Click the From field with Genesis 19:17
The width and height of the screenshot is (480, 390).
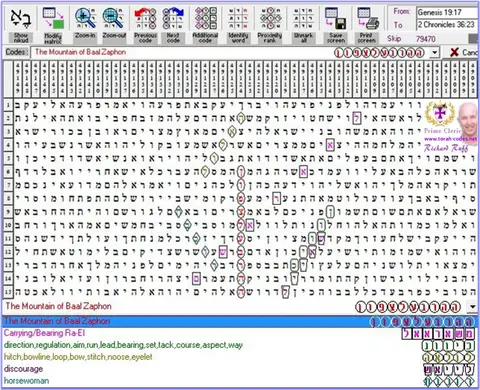[x=447, y=13]
